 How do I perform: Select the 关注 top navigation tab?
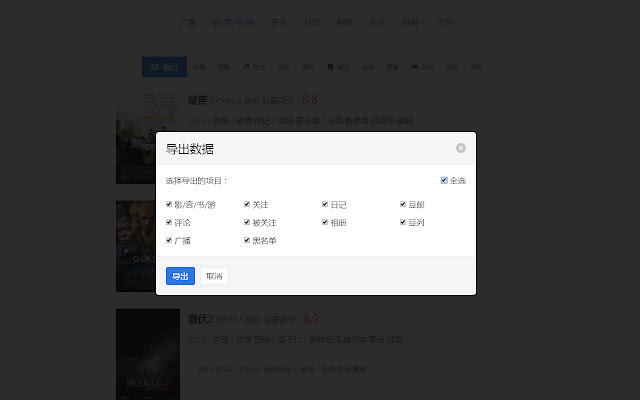pyautogui.click(x=378, y=22)
